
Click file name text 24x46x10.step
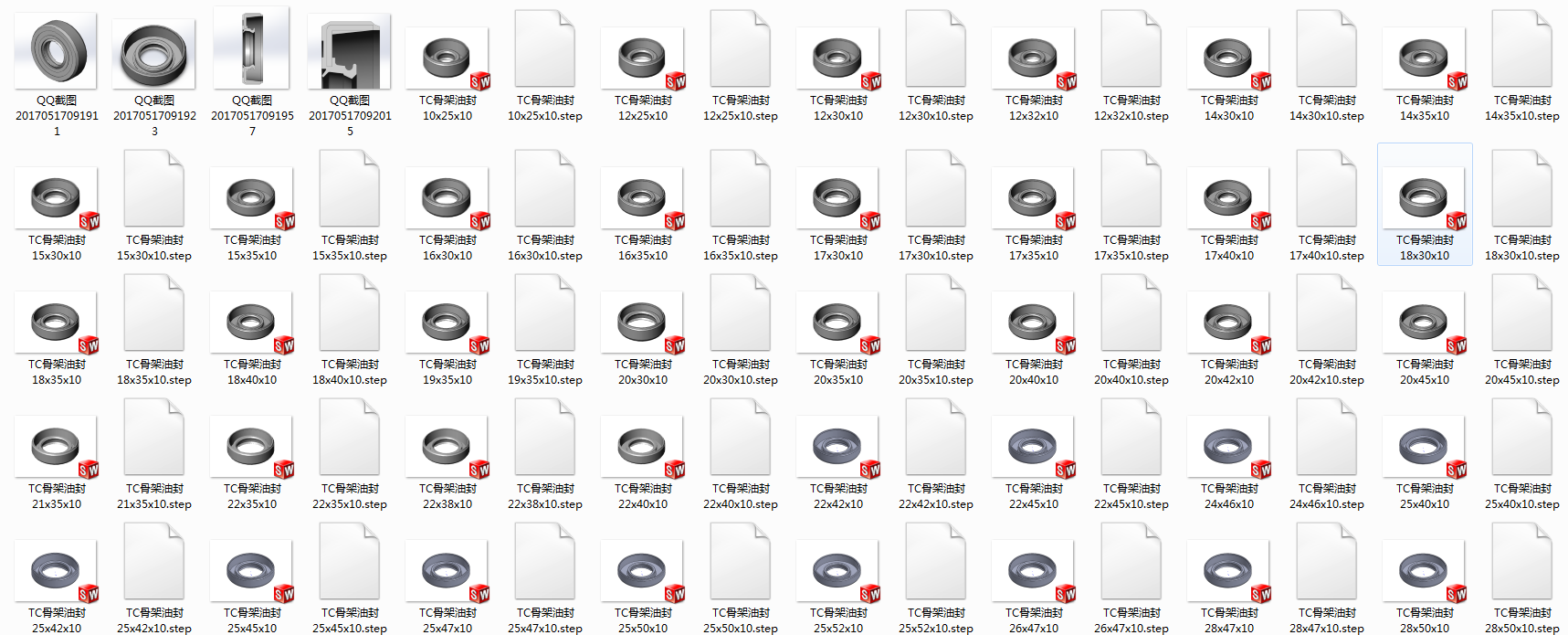(1327, 504)
